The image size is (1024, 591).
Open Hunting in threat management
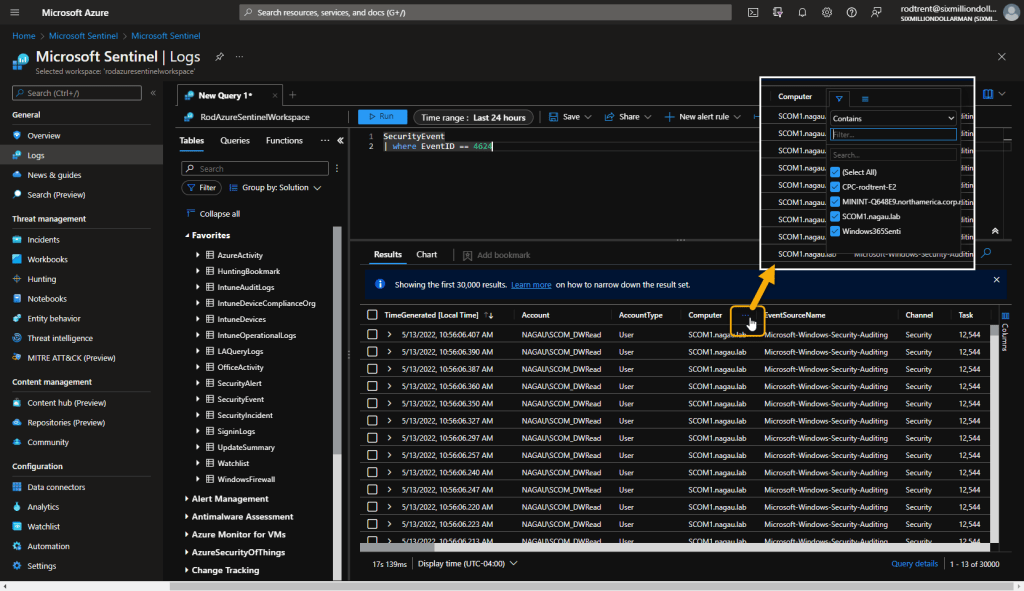(42, 279)
